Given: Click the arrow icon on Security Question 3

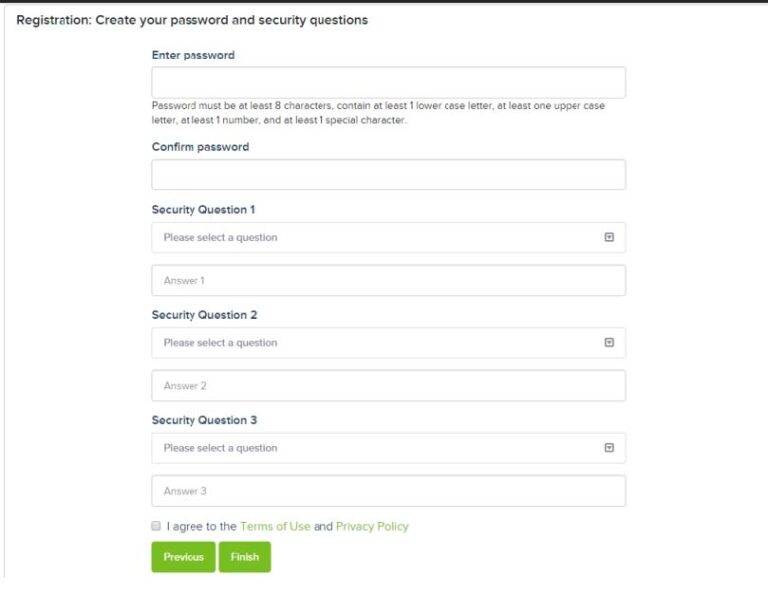Looking at the screenshot, I should click(x=609, y=448).
